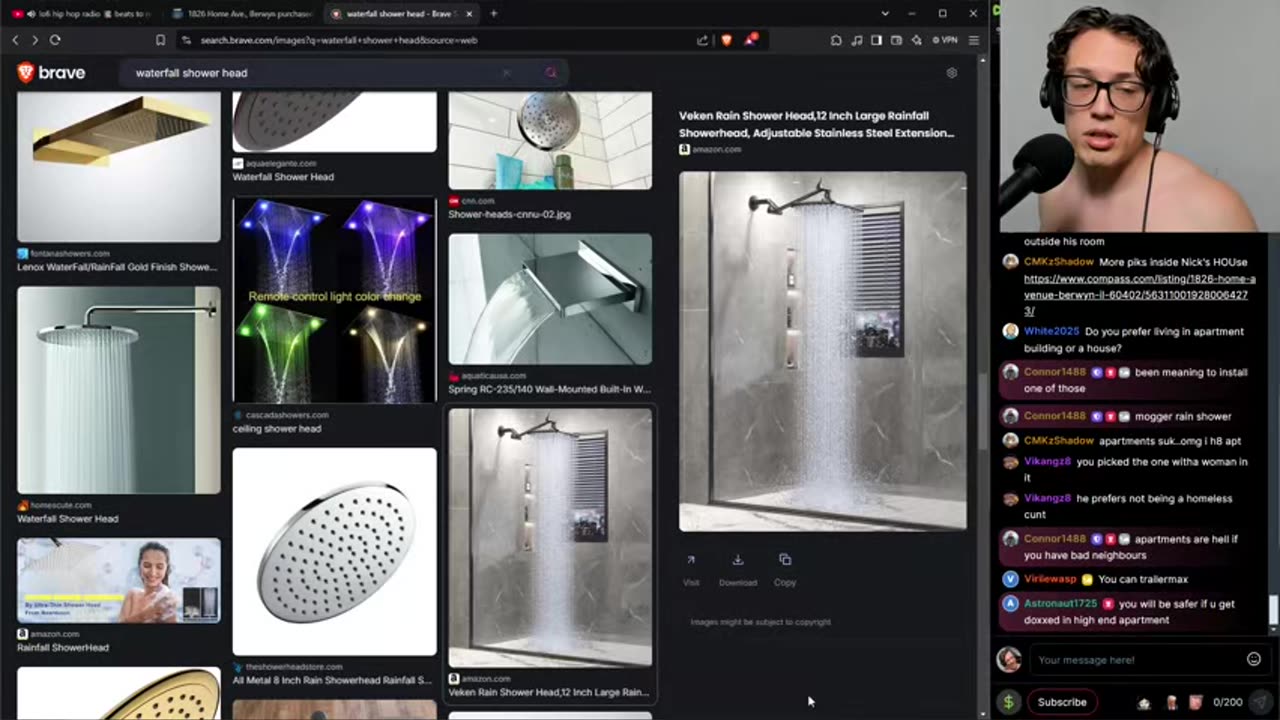
Task: Open the homescute Waterfall Shower Head thumbnail
Action: 119,390
